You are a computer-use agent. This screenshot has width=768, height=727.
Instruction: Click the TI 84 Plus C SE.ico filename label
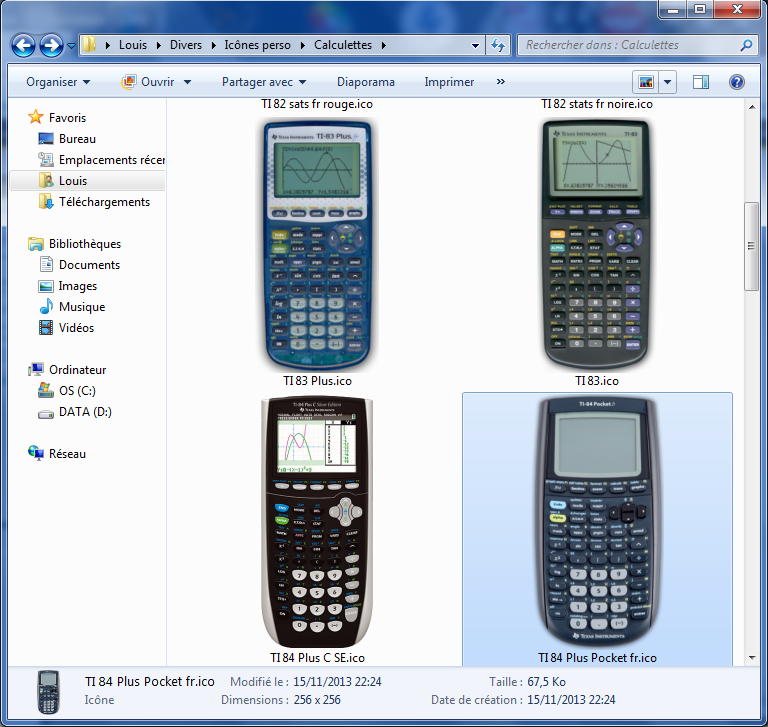[x=317, y=657]
